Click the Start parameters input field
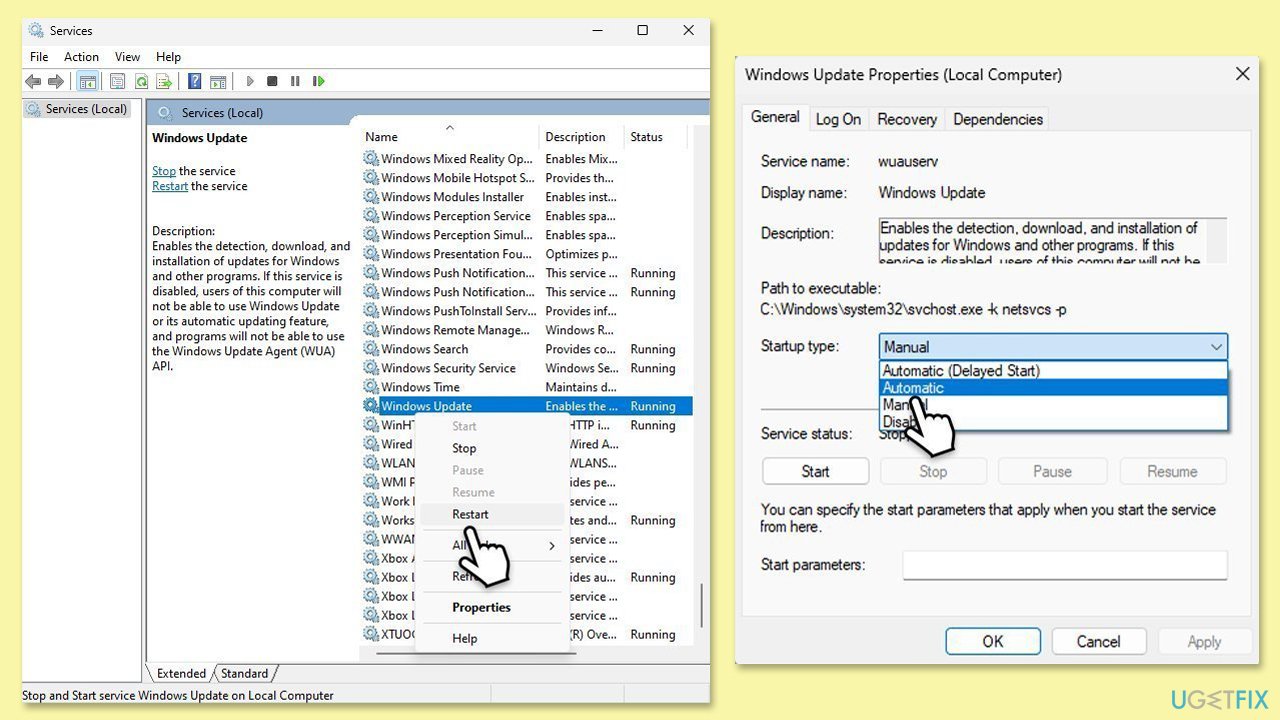This screenshot has width=1280, height=720. point(1065,565)
